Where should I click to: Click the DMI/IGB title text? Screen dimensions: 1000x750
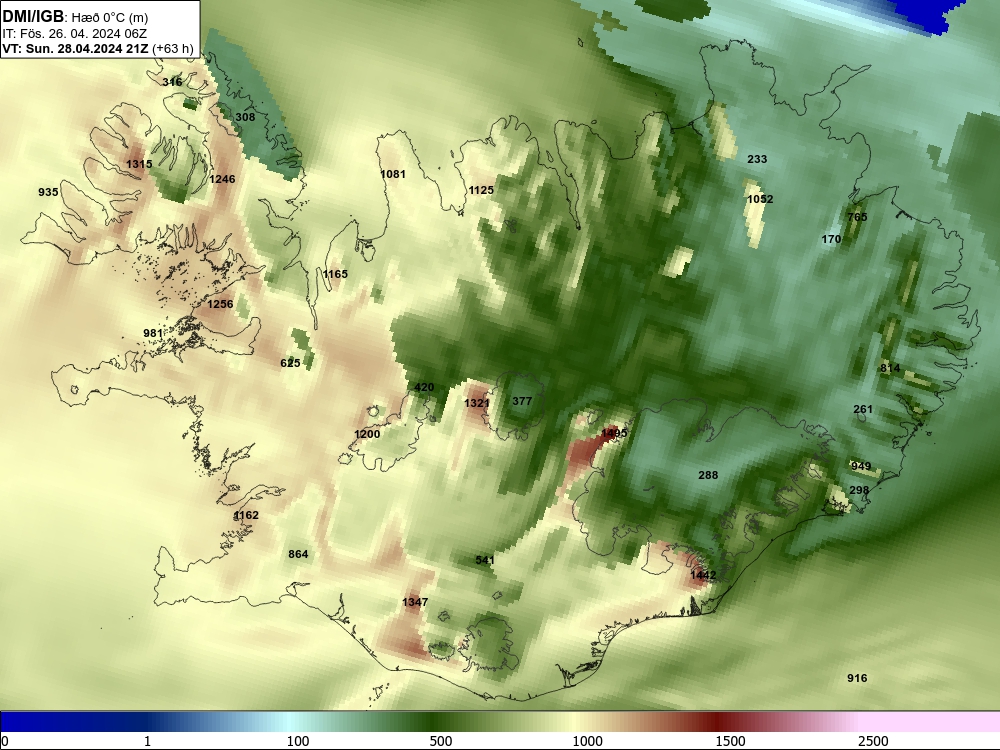[x=33, y=17]
